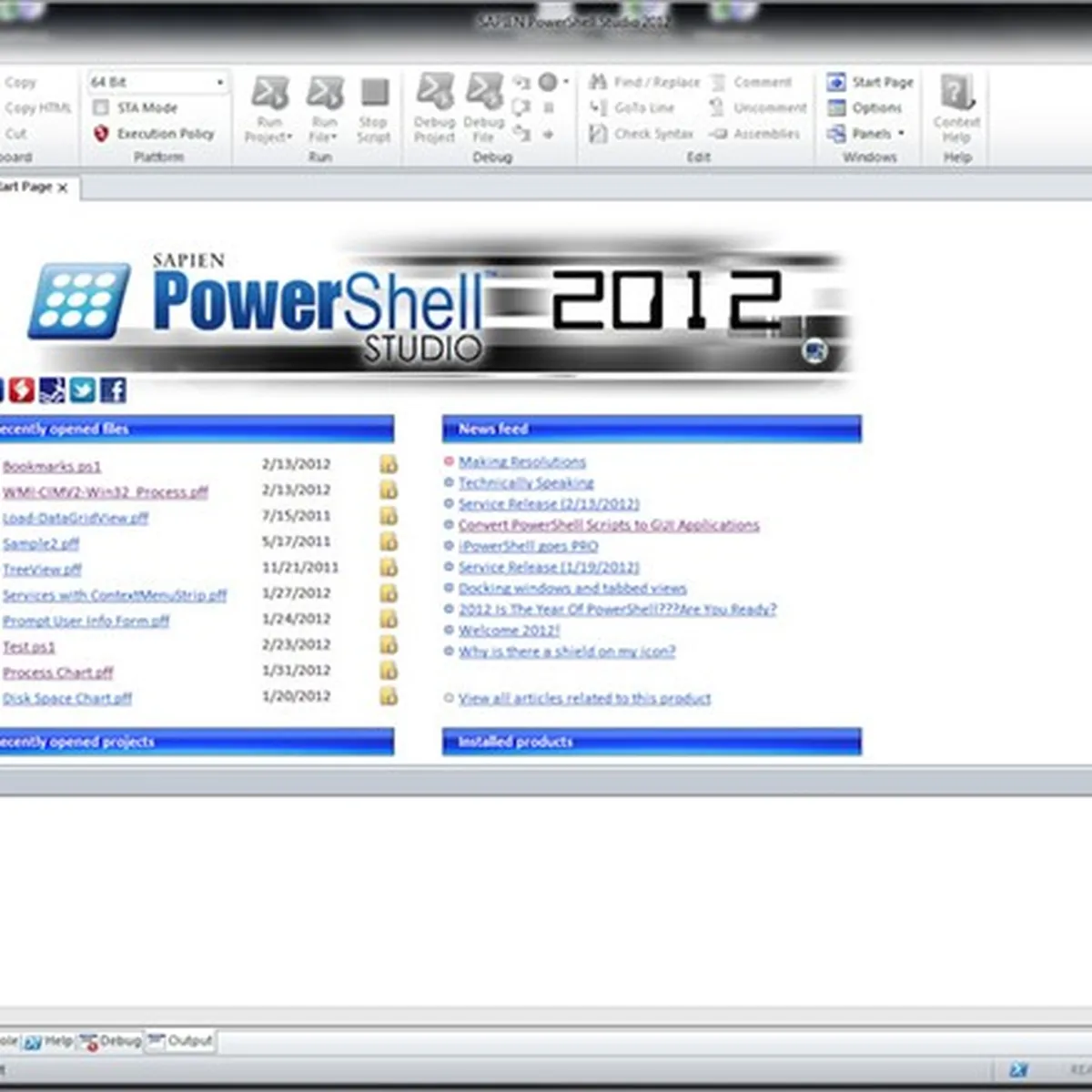Click the Recently opened projects section header
The width and height of the screenshot is (1092, 1092).
click(x=197, y=742)
